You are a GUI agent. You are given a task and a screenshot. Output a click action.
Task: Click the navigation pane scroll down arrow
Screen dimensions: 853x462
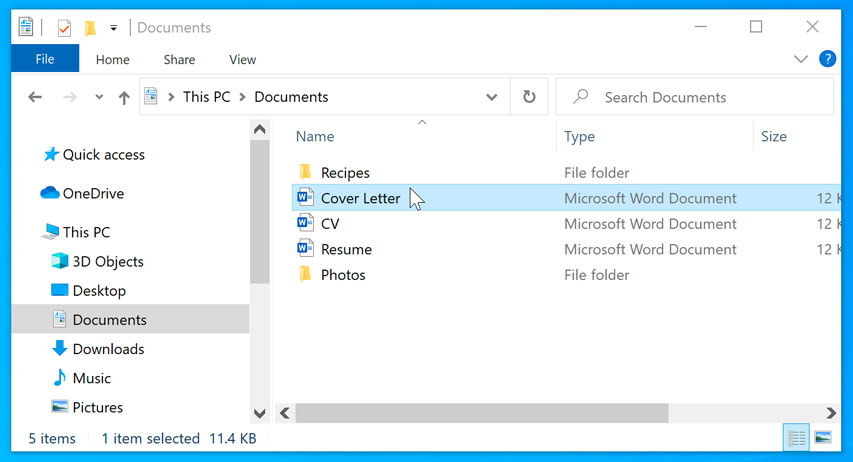point(260,414)
